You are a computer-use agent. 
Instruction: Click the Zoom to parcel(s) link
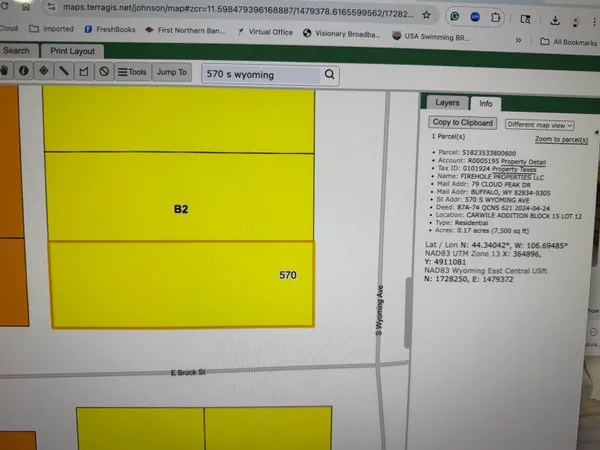pyautogui.click(x=561, y=139)
